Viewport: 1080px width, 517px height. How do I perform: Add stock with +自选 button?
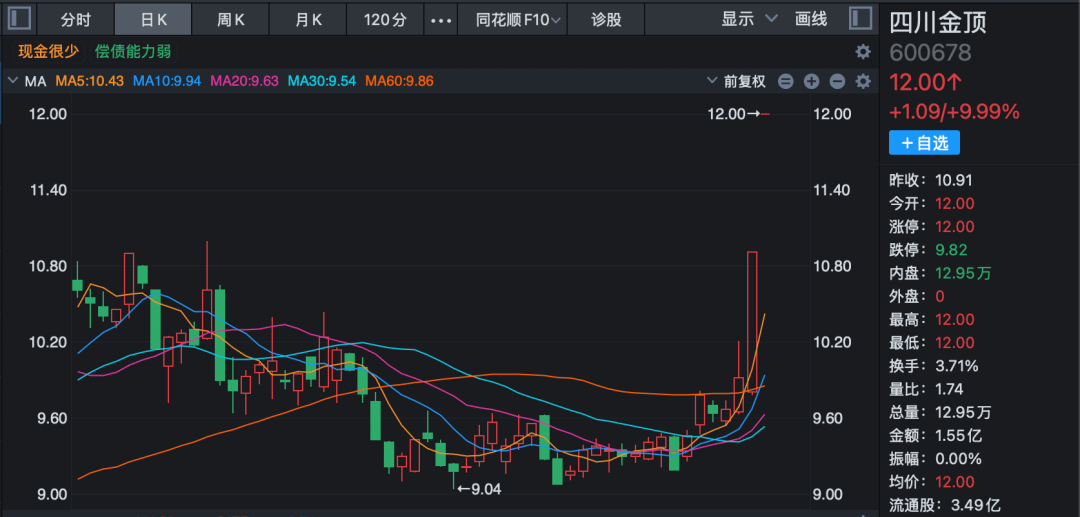pos(924,143)
